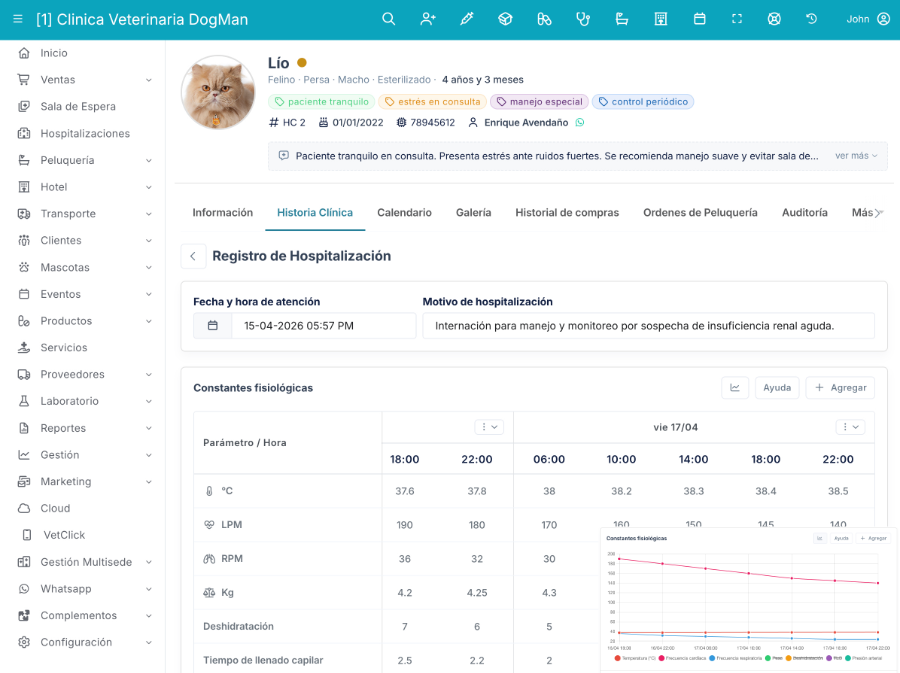Viewport: 900px width, 673px height.
Task: Click the add new client icon
Action: [x=428, y=19]
